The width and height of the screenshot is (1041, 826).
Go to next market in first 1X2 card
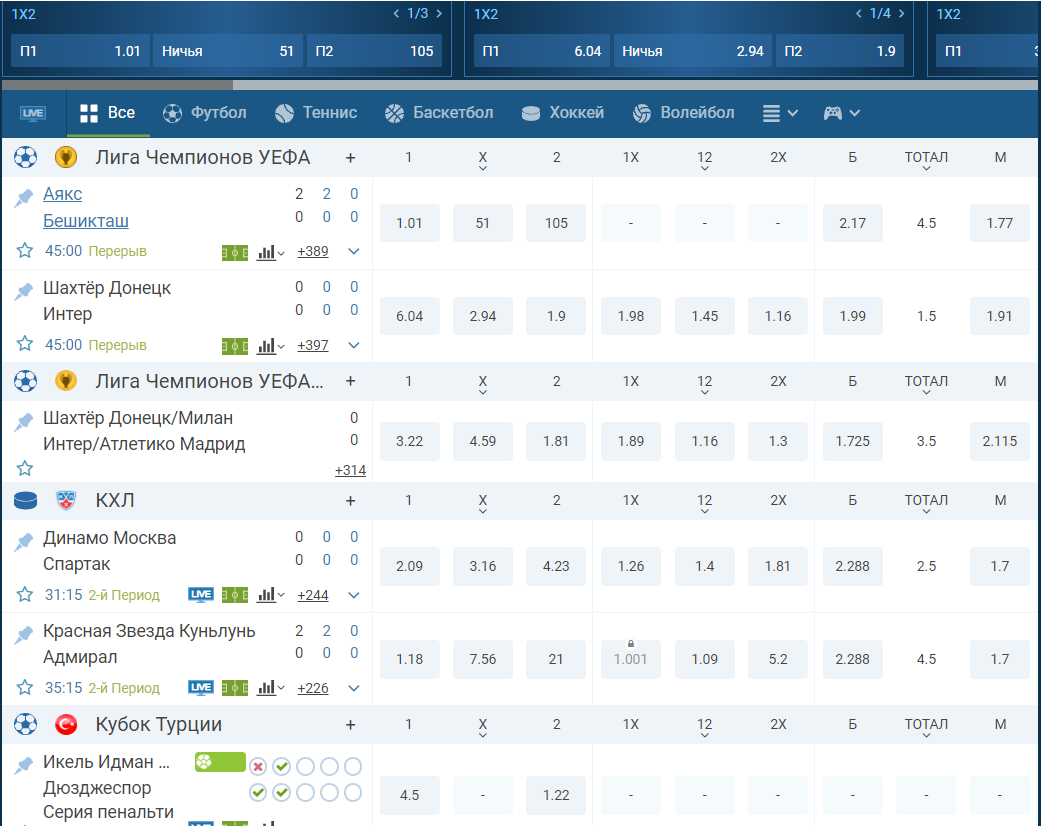(x=439, y=13)
